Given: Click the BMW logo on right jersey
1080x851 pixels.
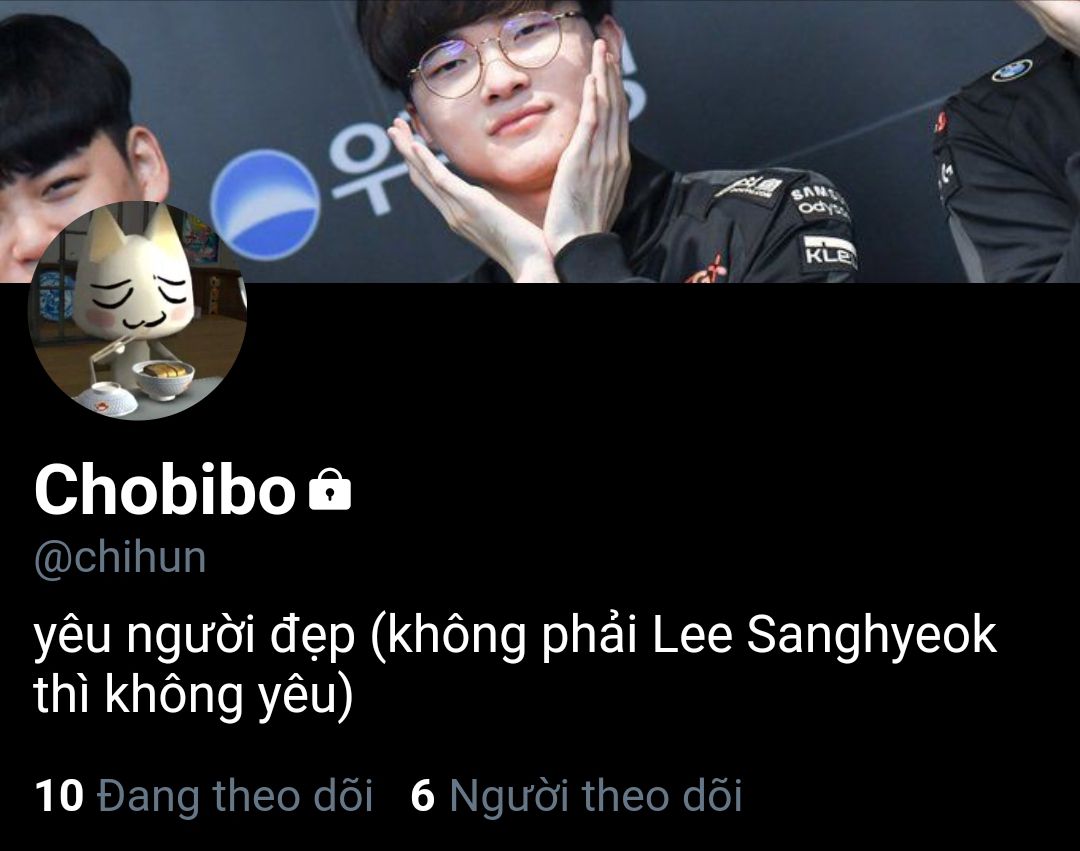Looking at the screenshot, I should point(1012,70).
